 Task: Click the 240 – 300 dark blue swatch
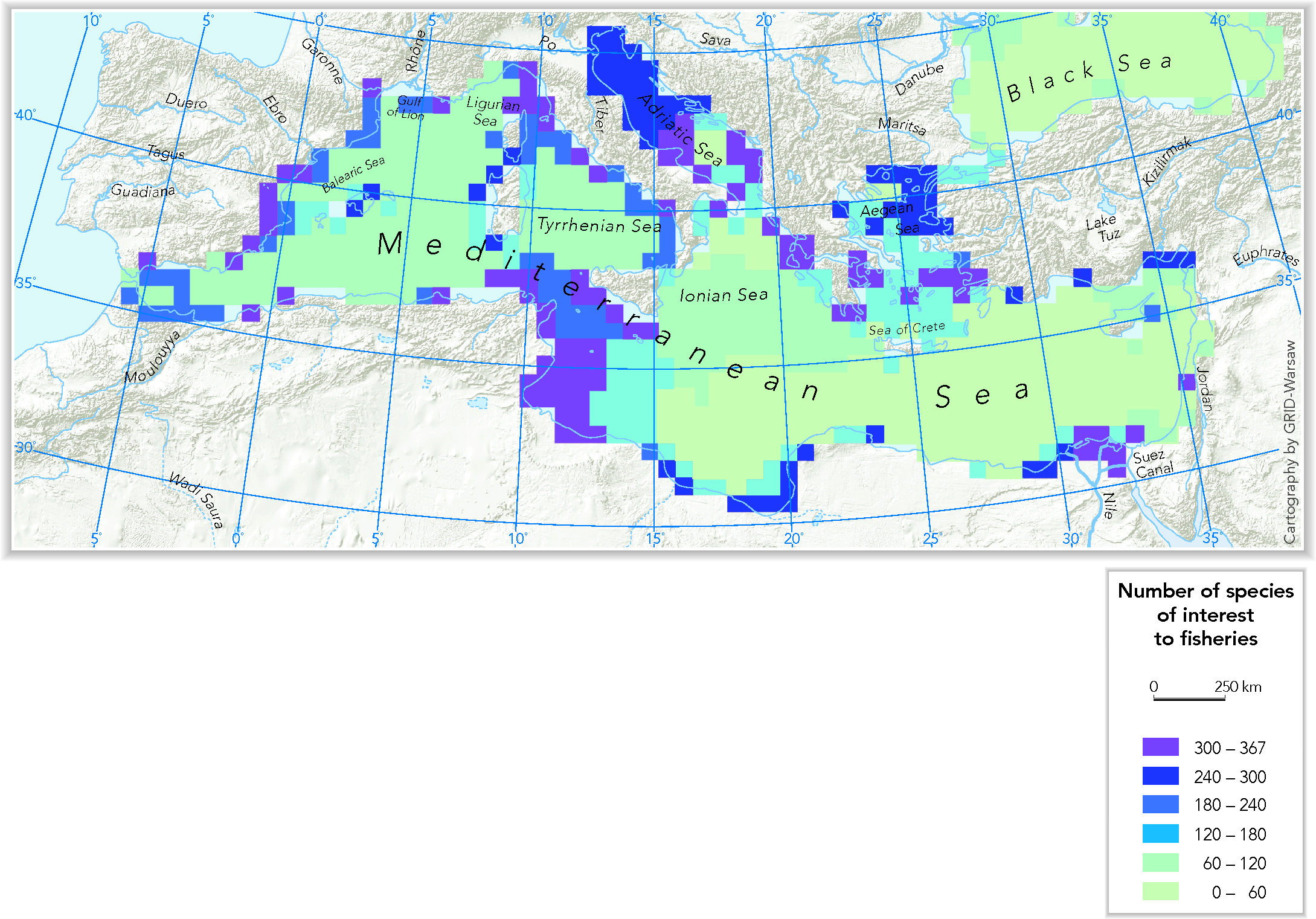click(x=1160, y=776)
